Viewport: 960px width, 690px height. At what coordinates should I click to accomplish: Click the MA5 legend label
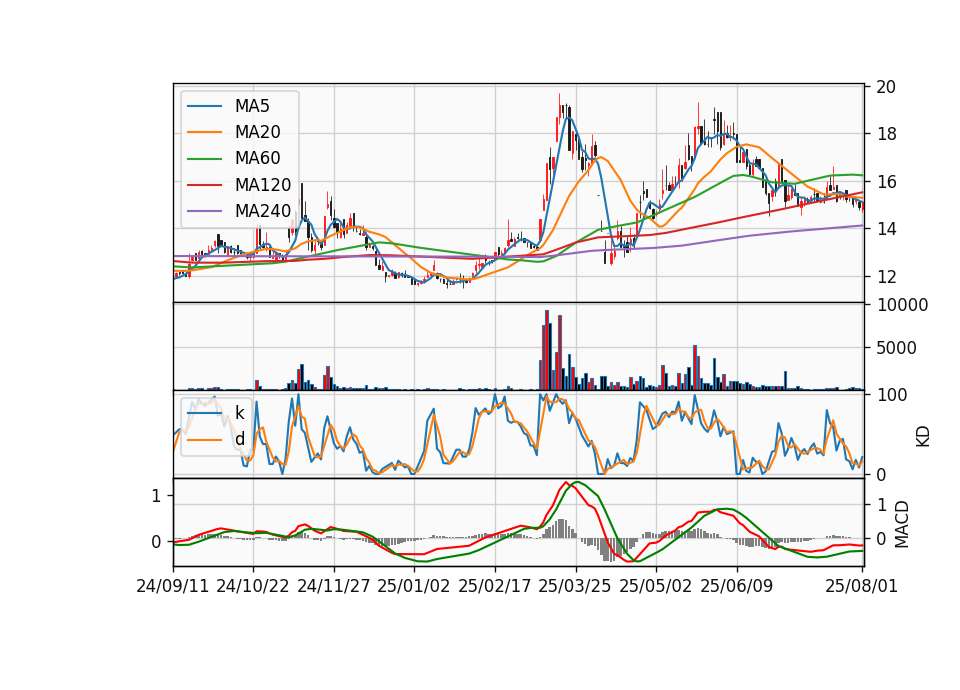252,106
